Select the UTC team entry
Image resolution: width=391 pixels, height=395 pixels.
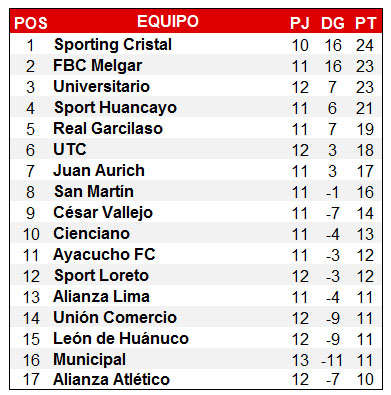[70, 150]
